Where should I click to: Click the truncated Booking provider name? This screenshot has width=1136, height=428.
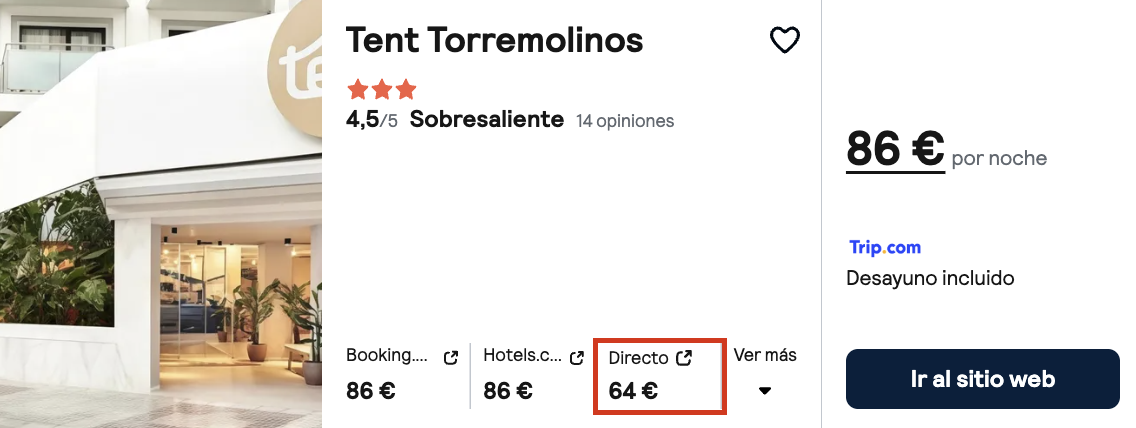(388, 356)
